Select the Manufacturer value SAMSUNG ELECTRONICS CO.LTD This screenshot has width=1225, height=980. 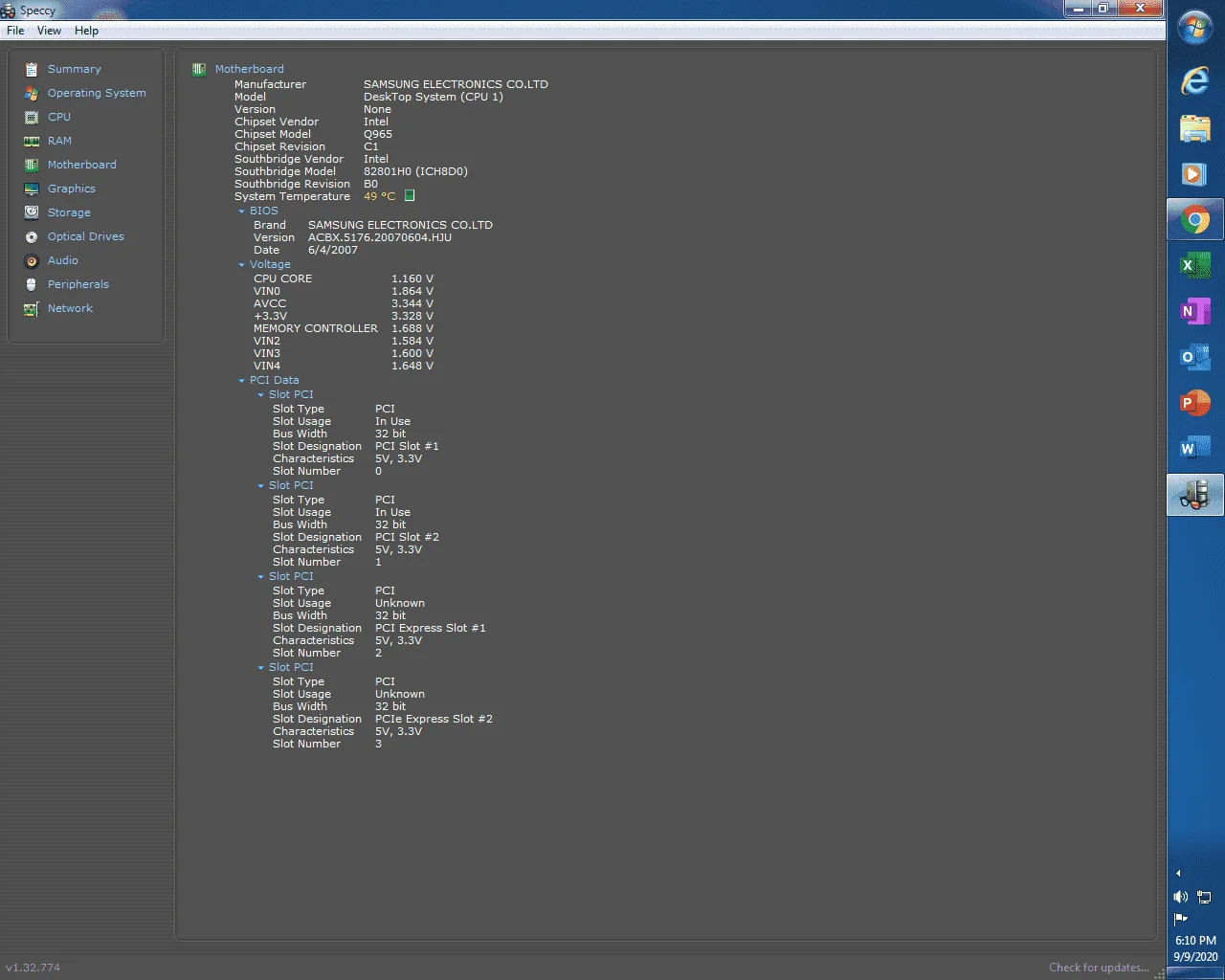456,84
